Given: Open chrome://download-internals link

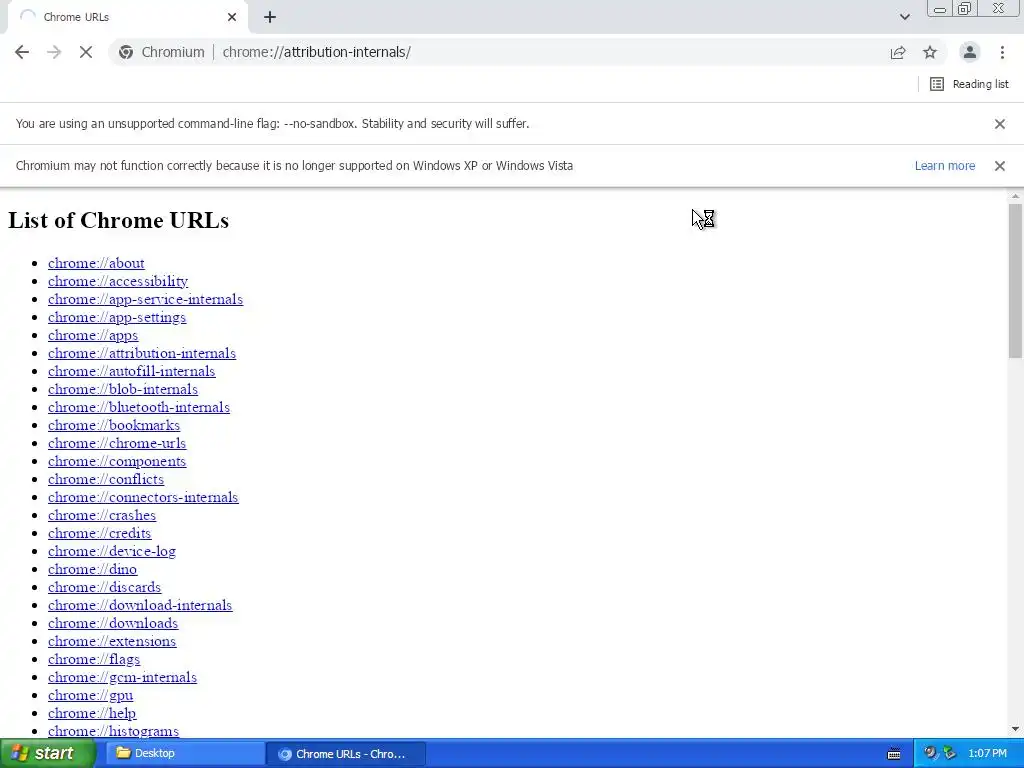Looking at the screenshot, I should coord(140,605).
